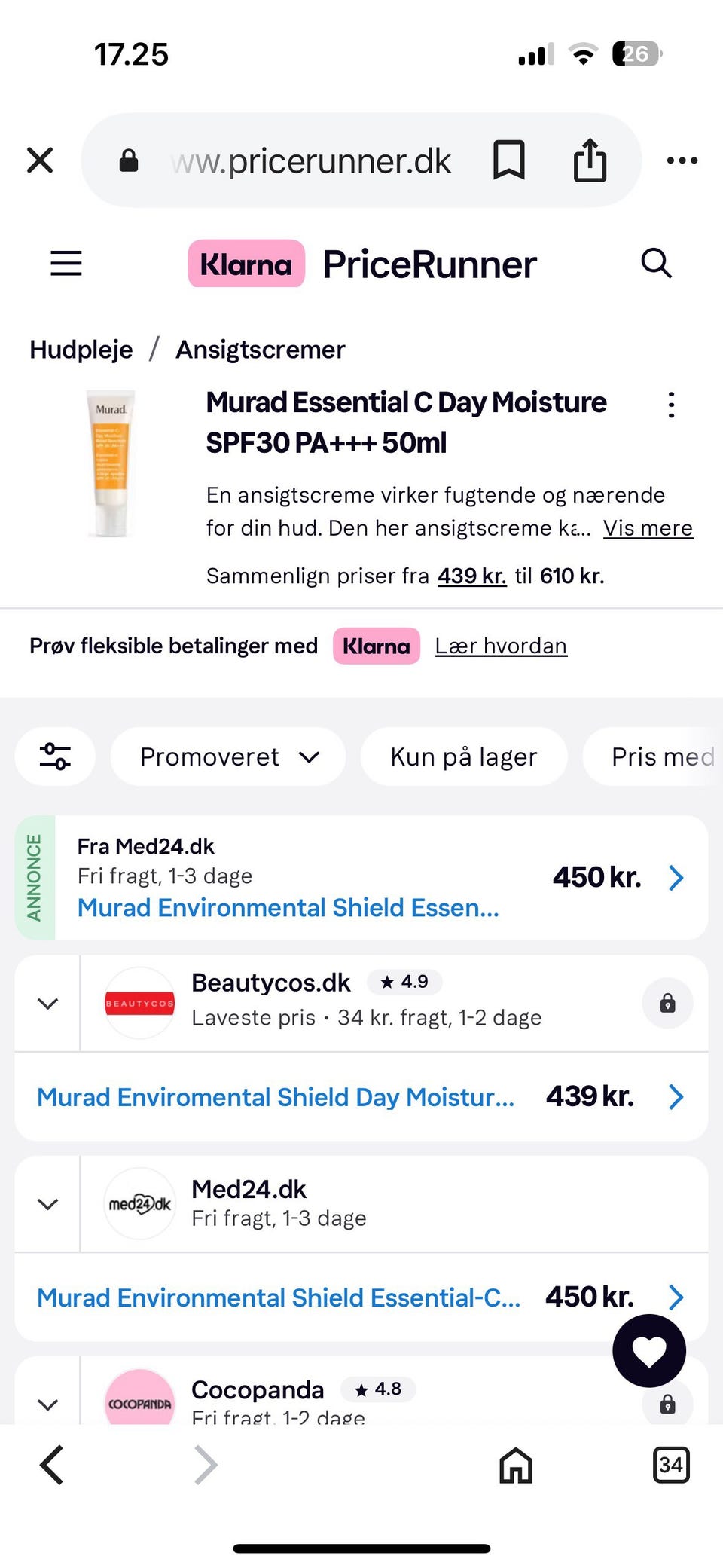
Task: Open the Promoveret sorting dropdown
Action: 228,756
